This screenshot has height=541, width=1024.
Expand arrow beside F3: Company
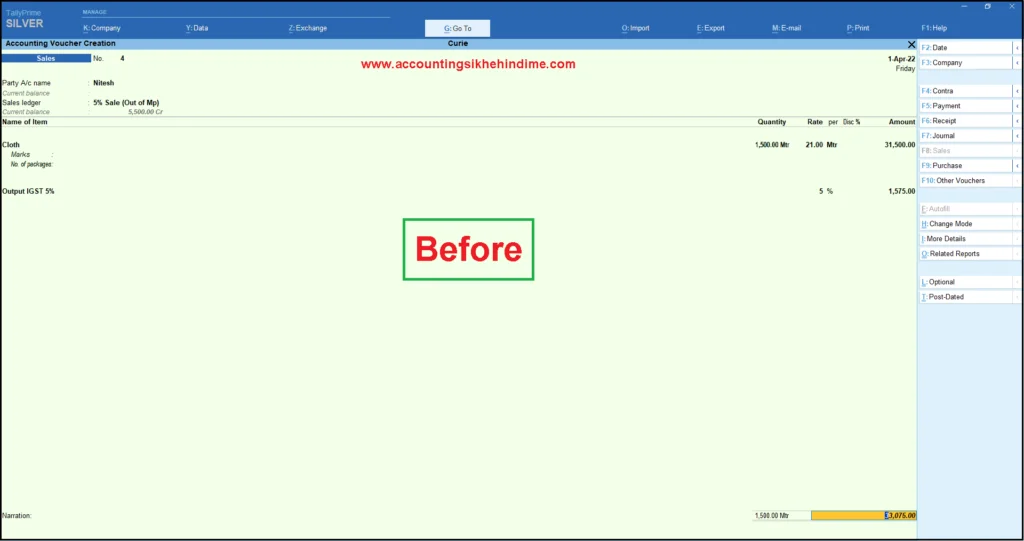pyautogui.click(x=1017, y=63)
